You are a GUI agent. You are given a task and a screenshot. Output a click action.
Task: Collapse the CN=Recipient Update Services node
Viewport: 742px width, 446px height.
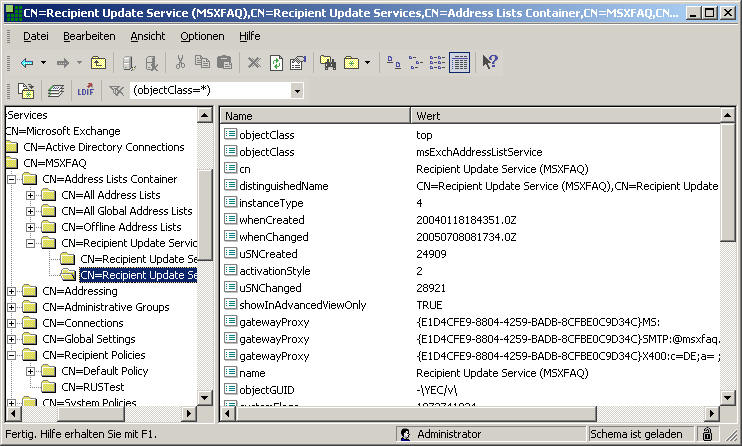30,243
